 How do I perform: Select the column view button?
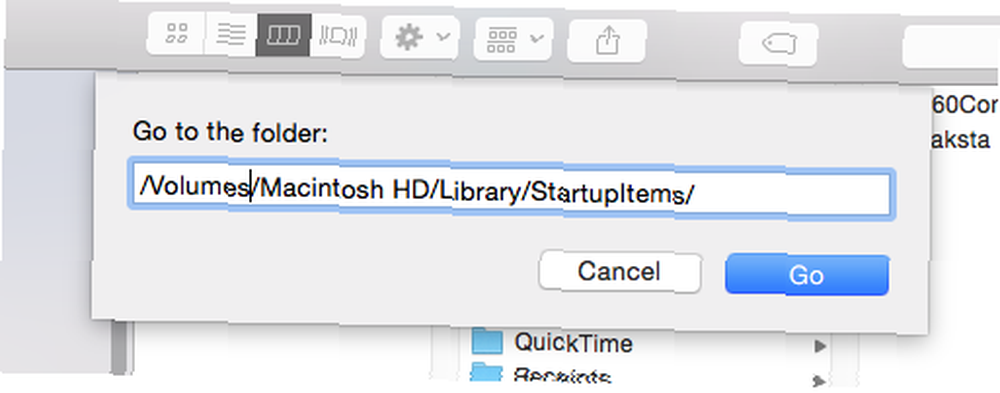click(284, 35)
